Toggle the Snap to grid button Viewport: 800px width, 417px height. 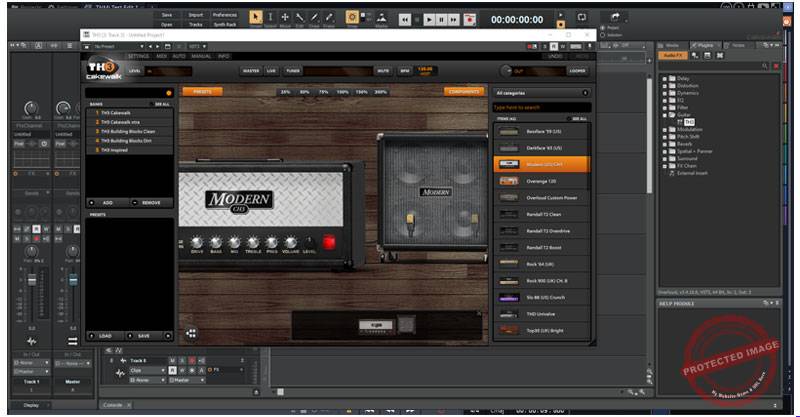(352, 17)
